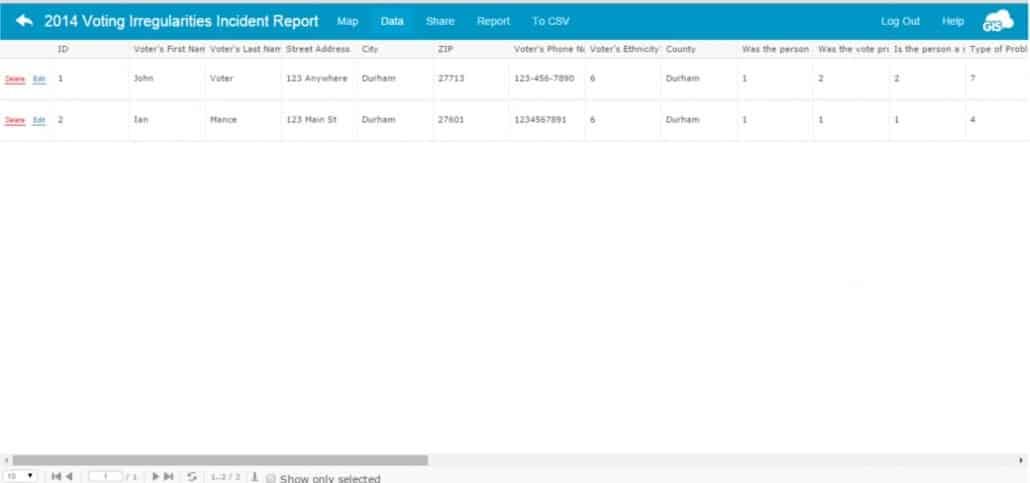
Task: Sort by Voter's First Name column header
Action: (168, 49)
